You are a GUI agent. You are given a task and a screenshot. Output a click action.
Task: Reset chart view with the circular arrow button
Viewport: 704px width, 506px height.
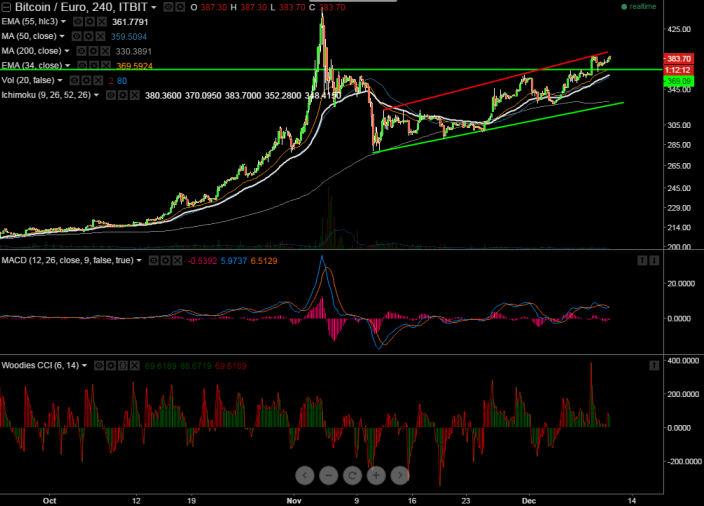point(352,475)
